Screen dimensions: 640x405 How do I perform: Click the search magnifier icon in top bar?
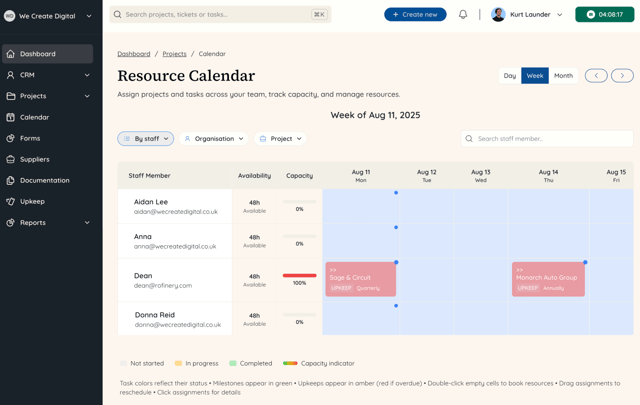[118, 15]
